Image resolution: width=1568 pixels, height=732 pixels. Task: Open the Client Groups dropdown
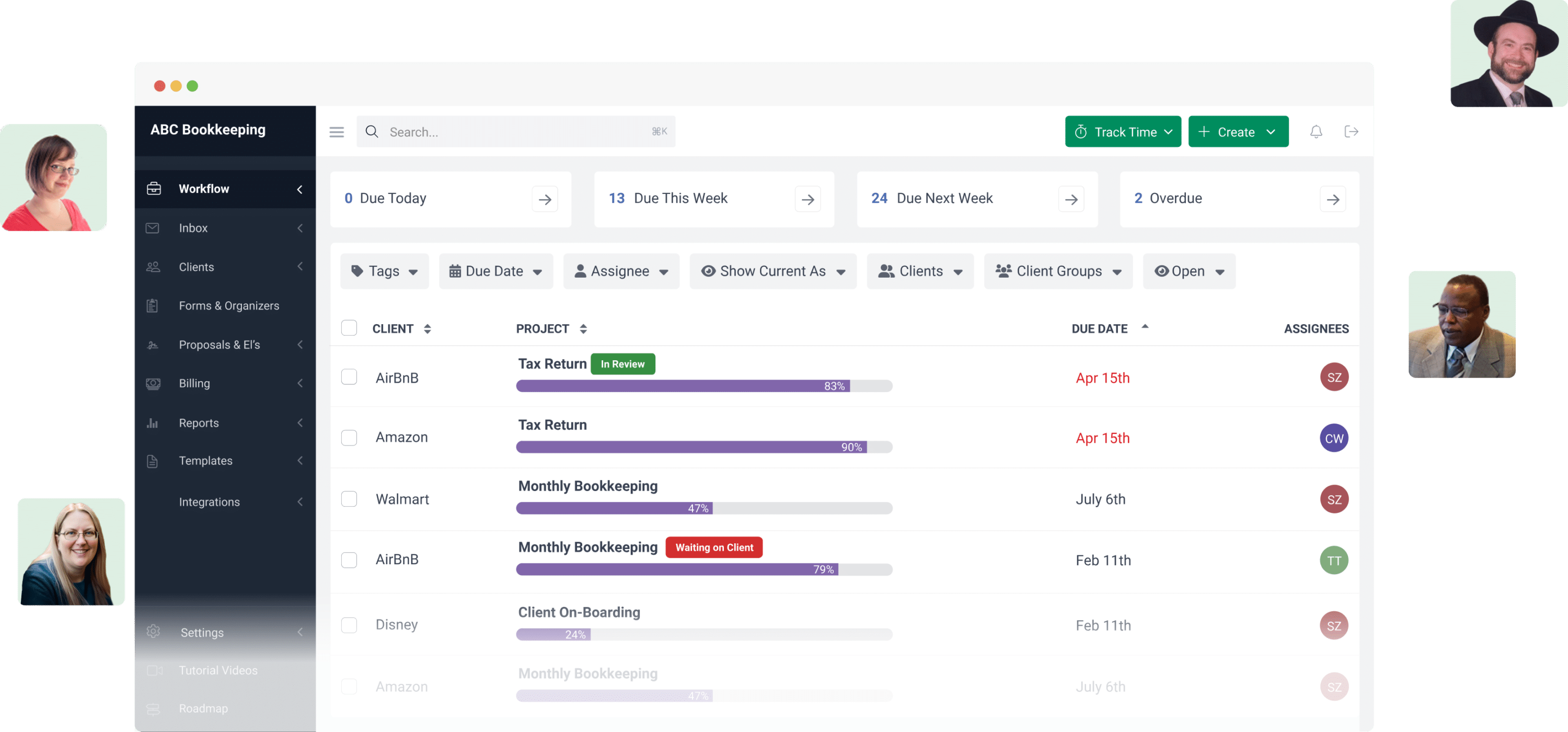click(x=1058, y=271)
